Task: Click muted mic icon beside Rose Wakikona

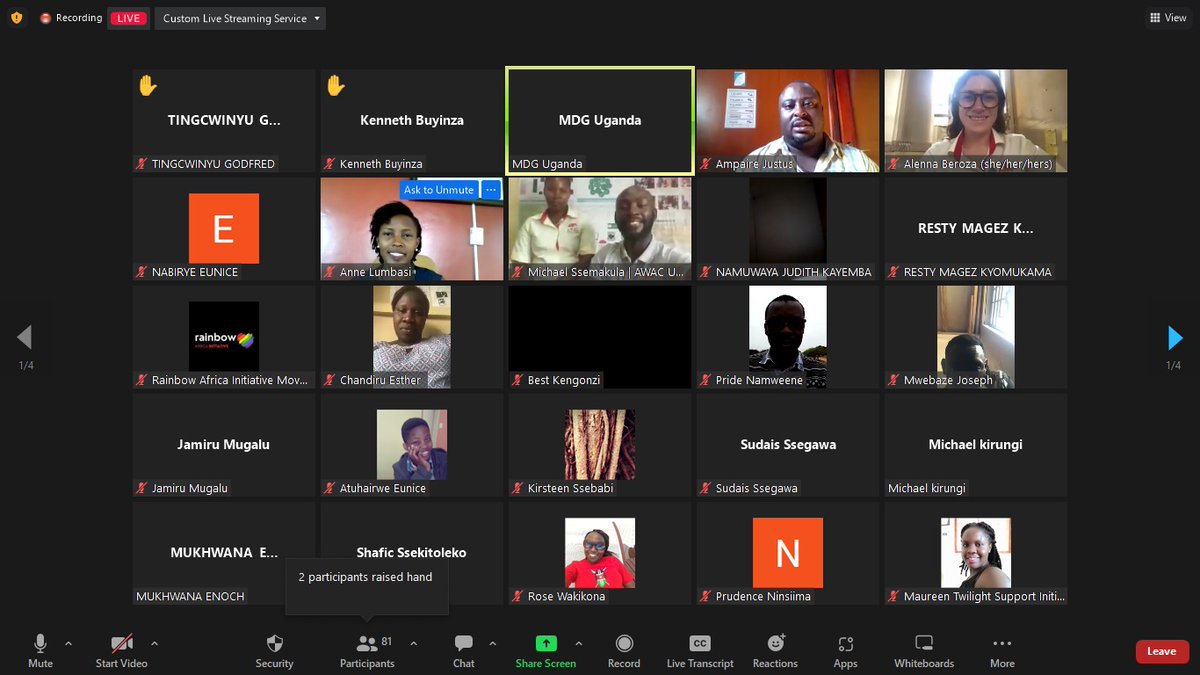Action: point(518,596)
